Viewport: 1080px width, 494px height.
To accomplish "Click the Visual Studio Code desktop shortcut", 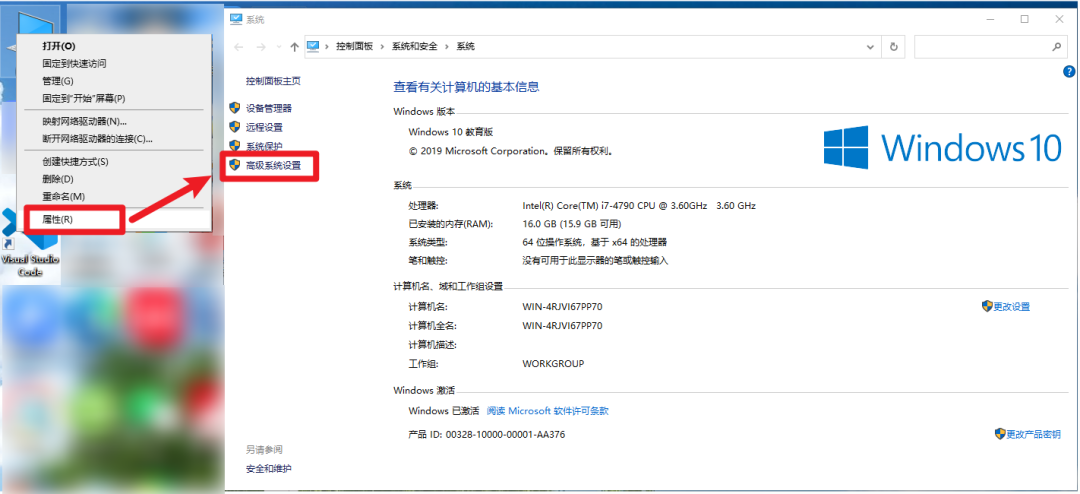I will coord(31,245).
